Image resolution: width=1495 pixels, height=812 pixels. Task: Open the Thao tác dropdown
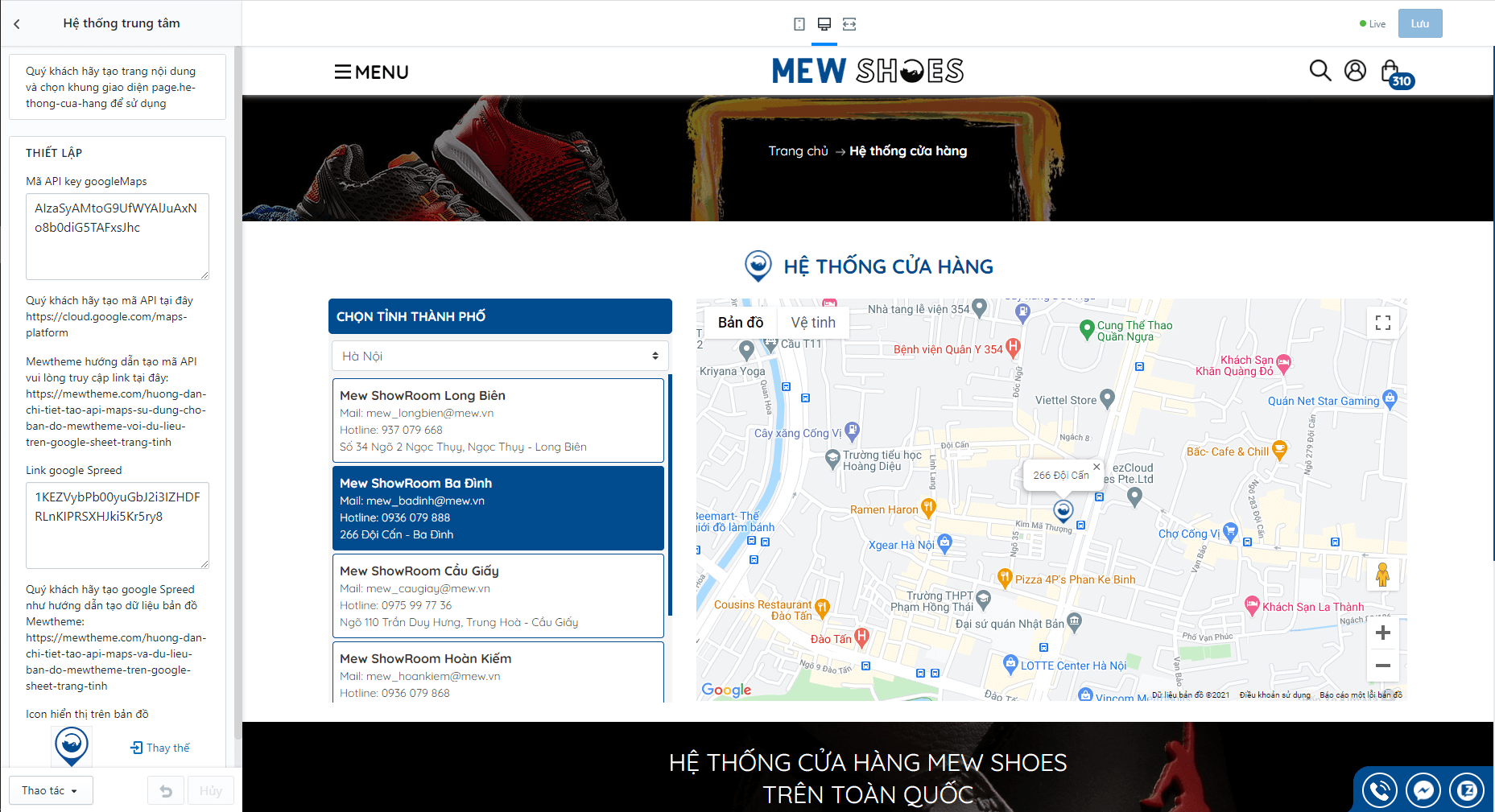[51, 790]
